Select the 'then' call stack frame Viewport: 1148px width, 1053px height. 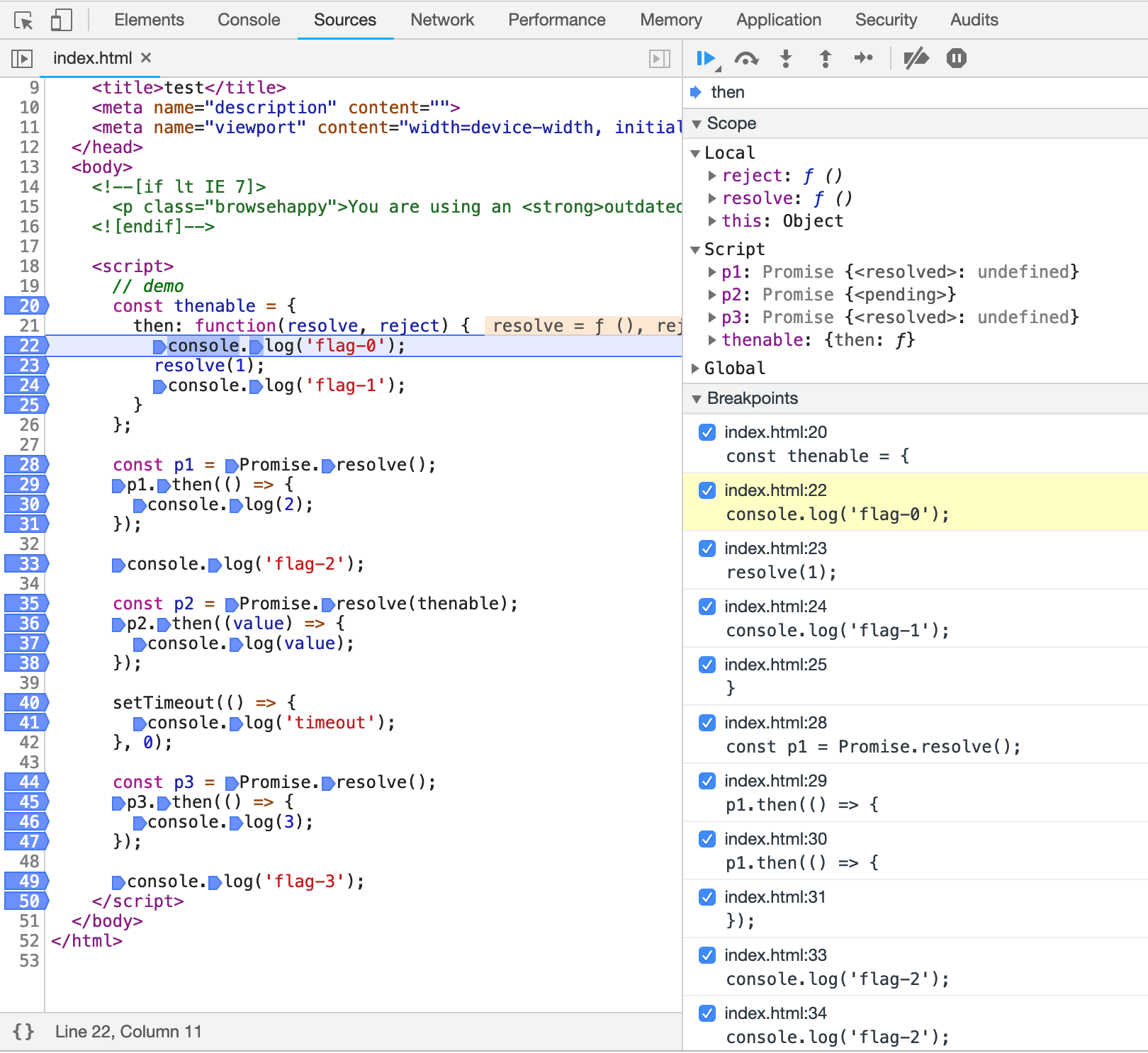916,92
